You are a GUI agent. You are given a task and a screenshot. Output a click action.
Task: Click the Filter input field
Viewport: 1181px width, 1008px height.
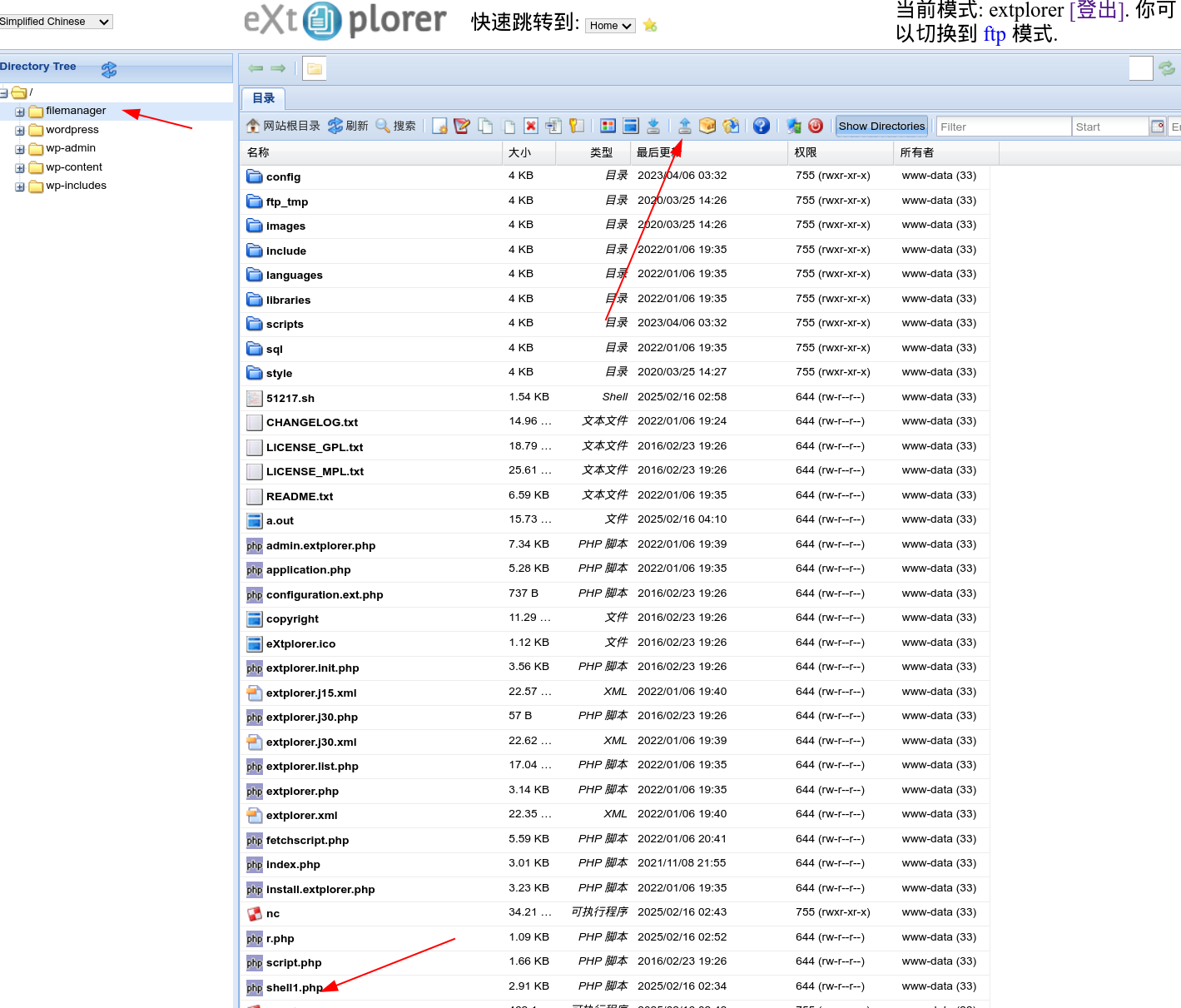click(x=1002, y=127)
